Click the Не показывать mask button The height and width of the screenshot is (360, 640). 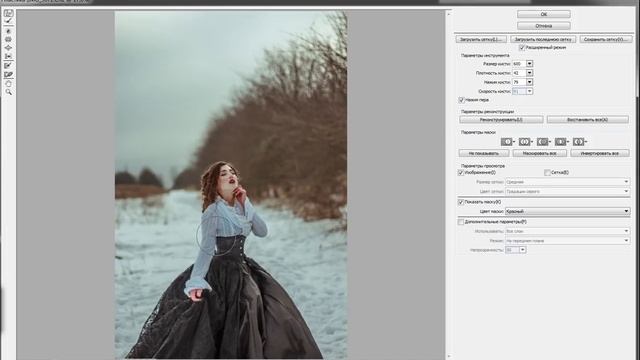tap(484, 153)
